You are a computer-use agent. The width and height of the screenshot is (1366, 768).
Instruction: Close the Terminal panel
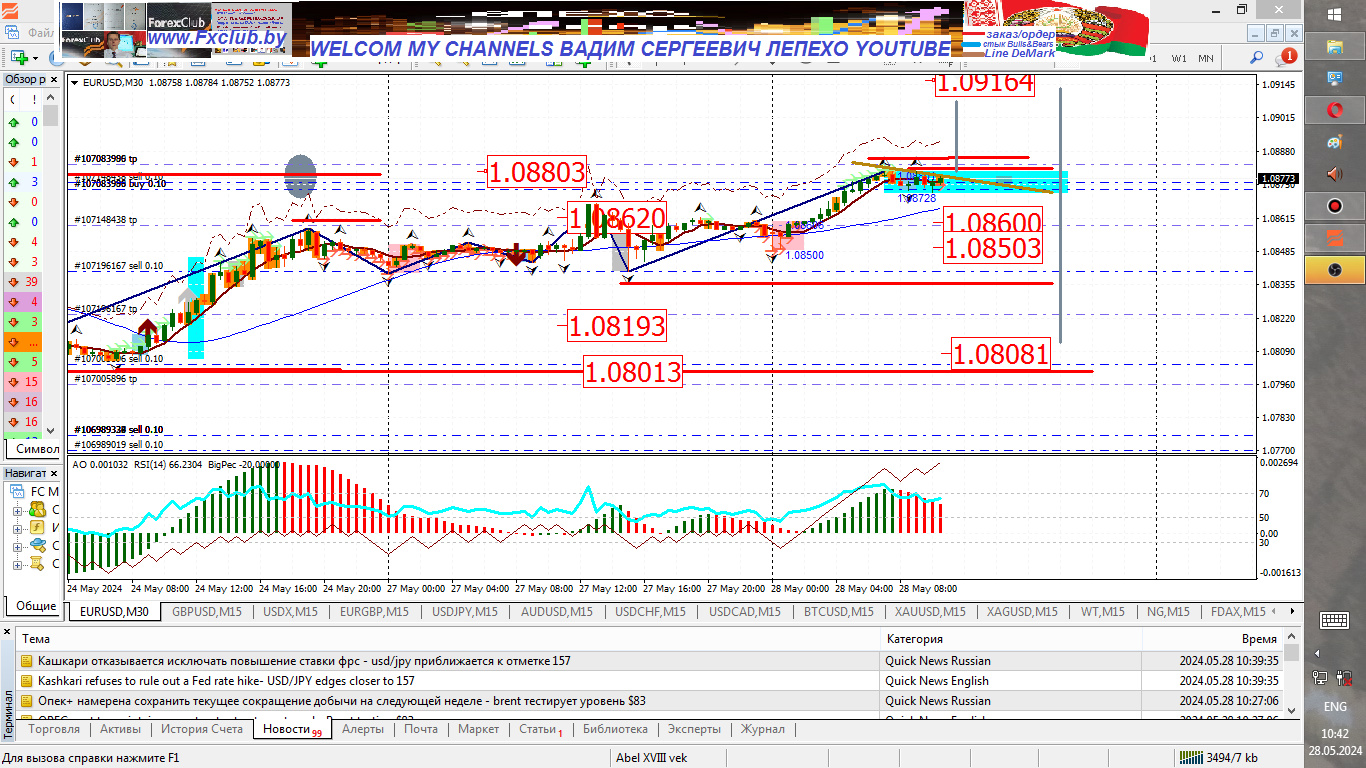coord(8,634)
